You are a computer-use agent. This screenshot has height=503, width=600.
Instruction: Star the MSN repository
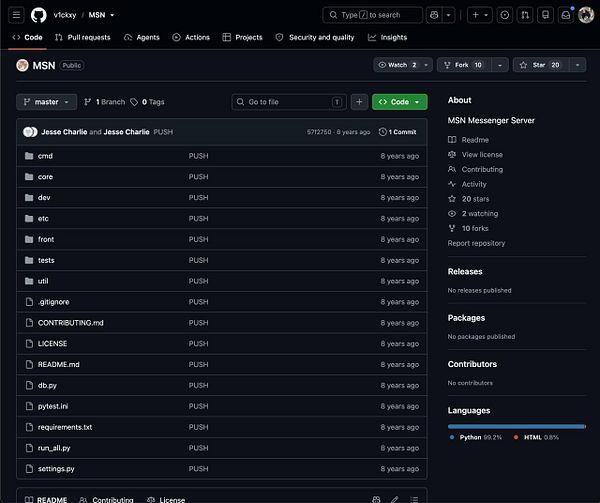pyautogui.click(x=541, y=65)
